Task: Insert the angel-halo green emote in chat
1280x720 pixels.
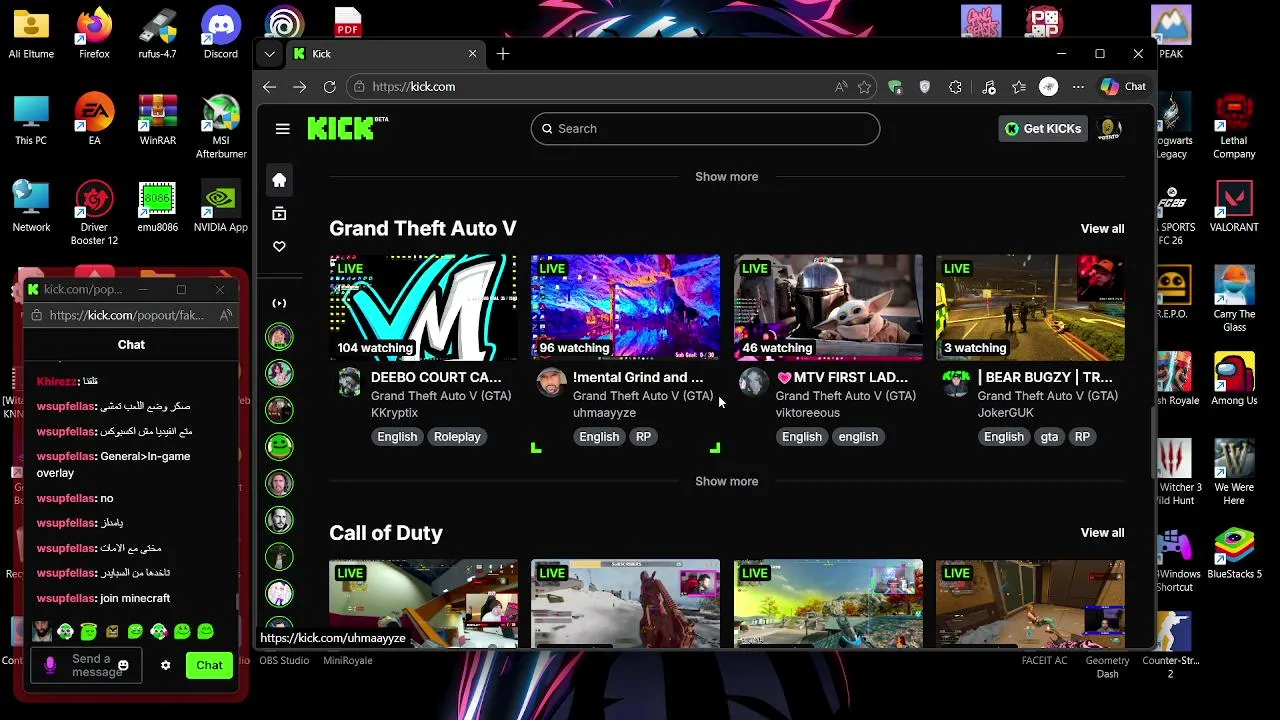Action: (x=88, y=631)
